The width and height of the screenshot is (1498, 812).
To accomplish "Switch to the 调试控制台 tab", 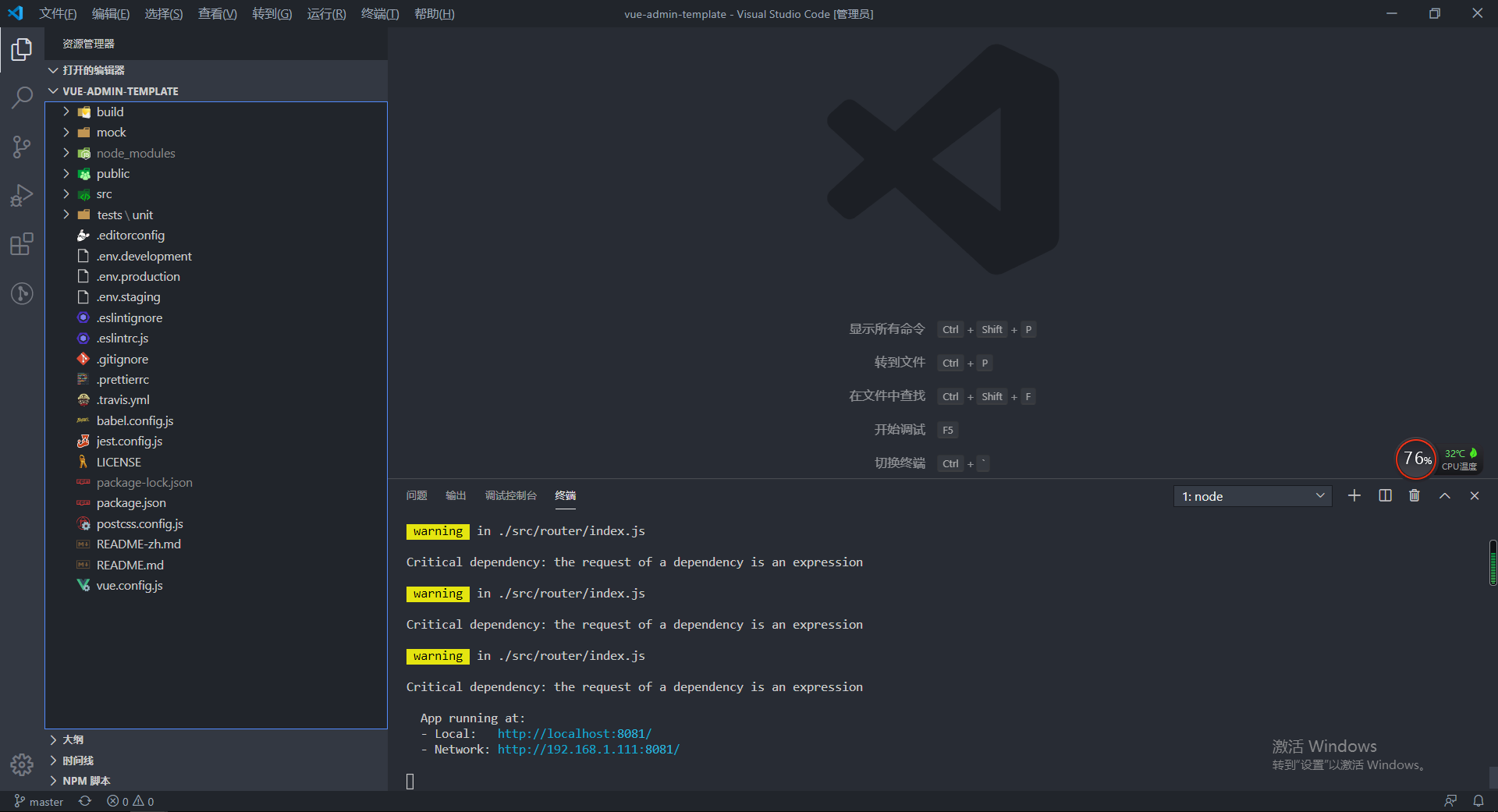I will [511, 496].
